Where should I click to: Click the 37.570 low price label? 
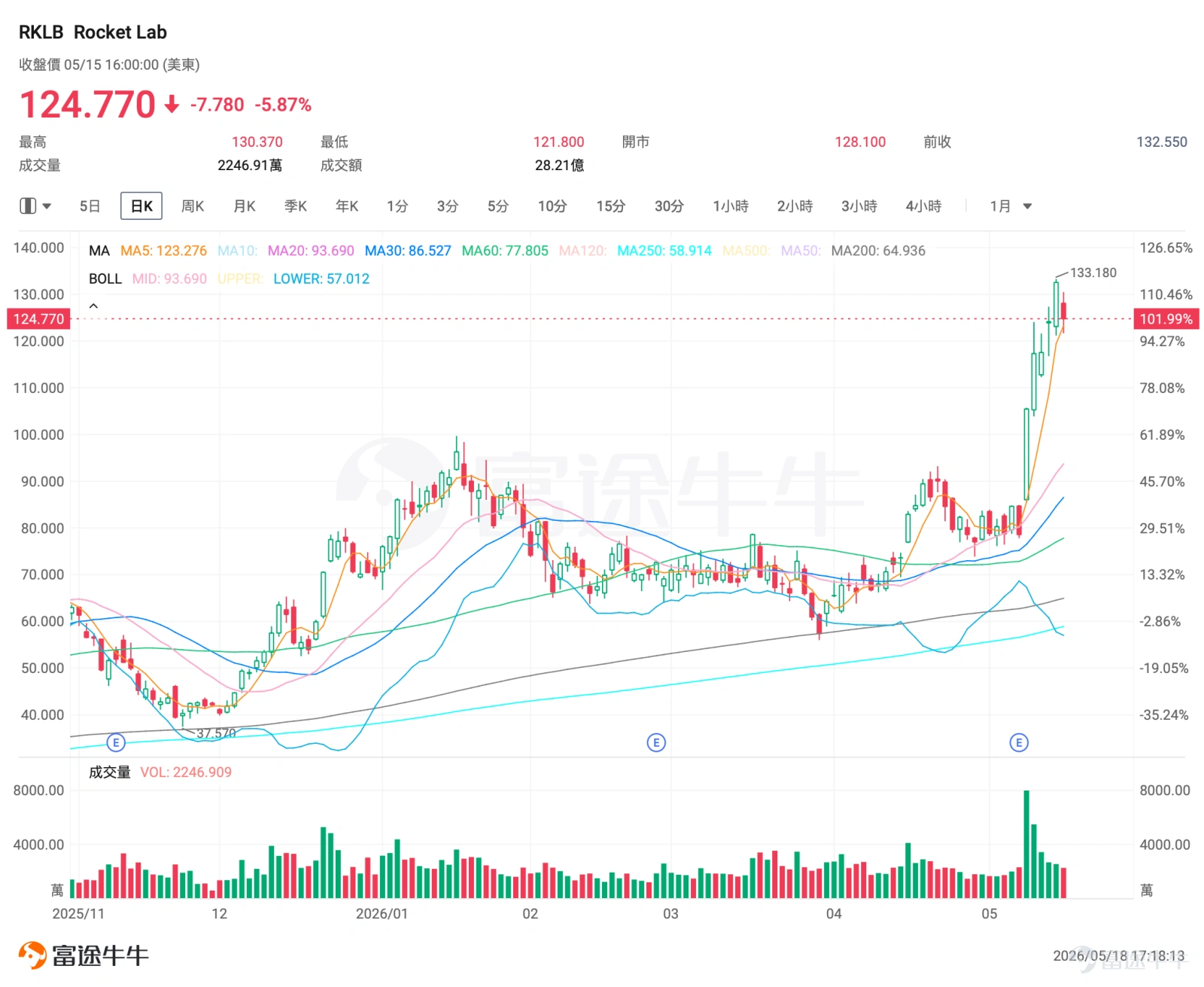pos(216,733)
